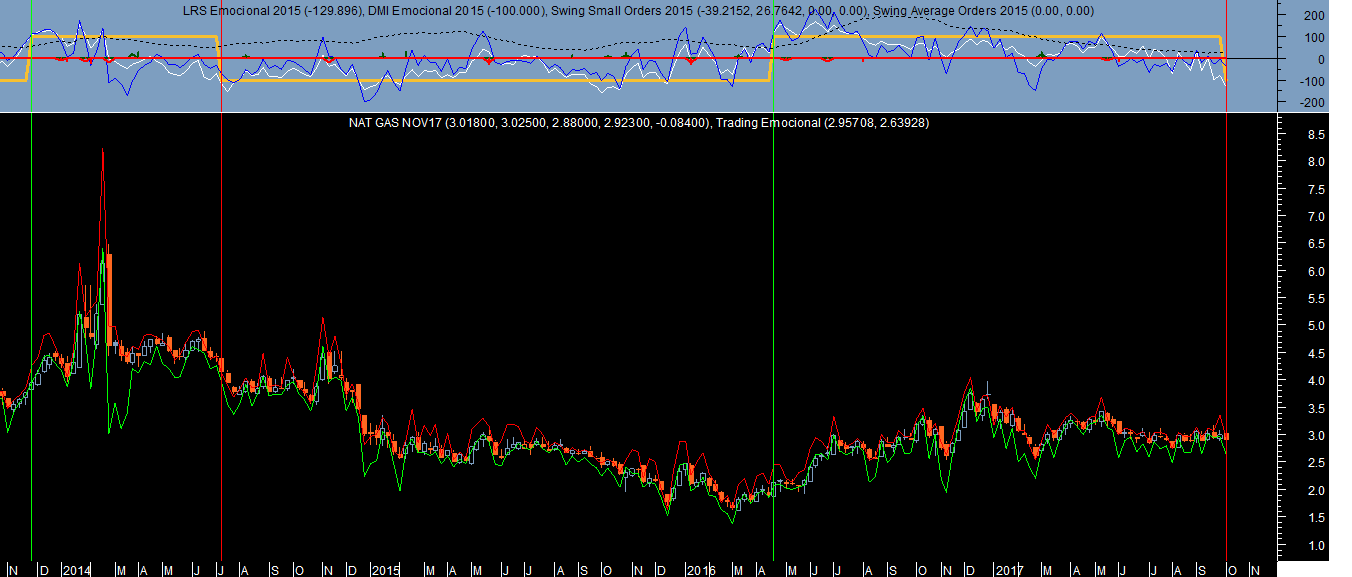This screenshot has height=577, width=1352.
Task: Click the 6.5 price level on axis
Action: [x=1315, y=244]
